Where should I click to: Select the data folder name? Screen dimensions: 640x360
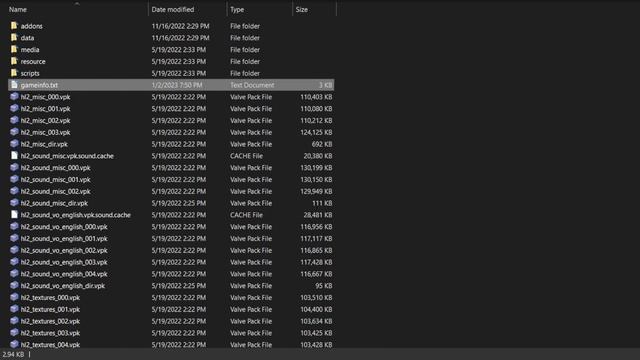tap(27, 38)
